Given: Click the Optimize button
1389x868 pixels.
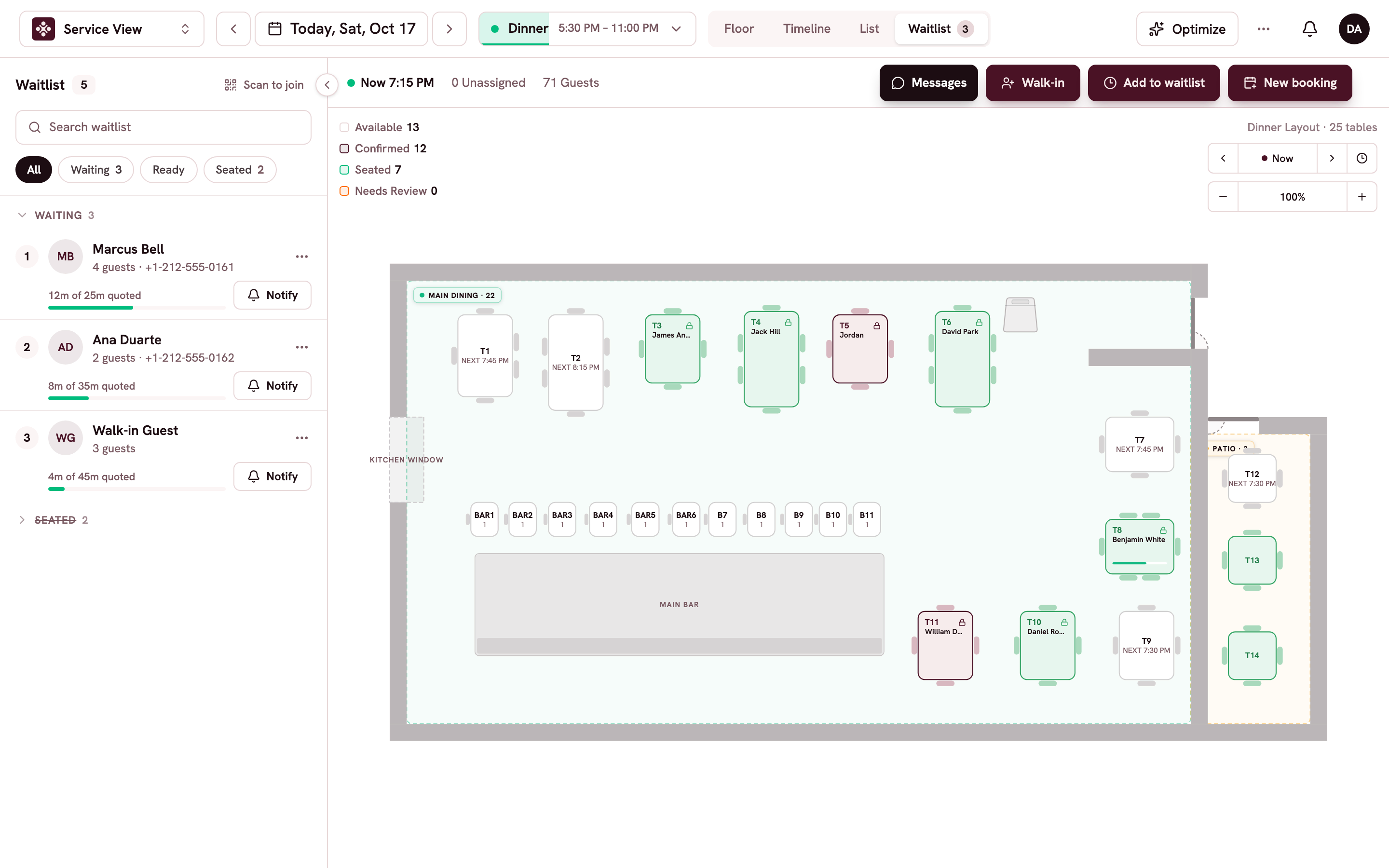Looking at the screenshot, I should [x=1187, y=29].
